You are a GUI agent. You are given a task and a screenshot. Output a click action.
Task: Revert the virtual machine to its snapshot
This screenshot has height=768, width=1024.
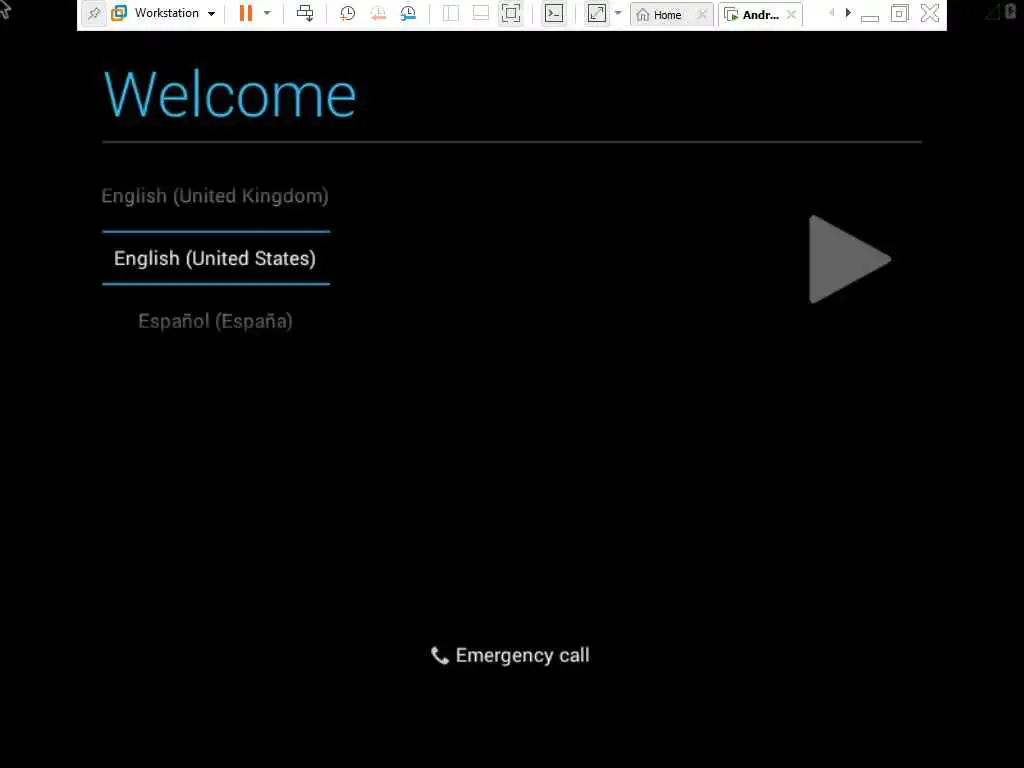[378, 13]
